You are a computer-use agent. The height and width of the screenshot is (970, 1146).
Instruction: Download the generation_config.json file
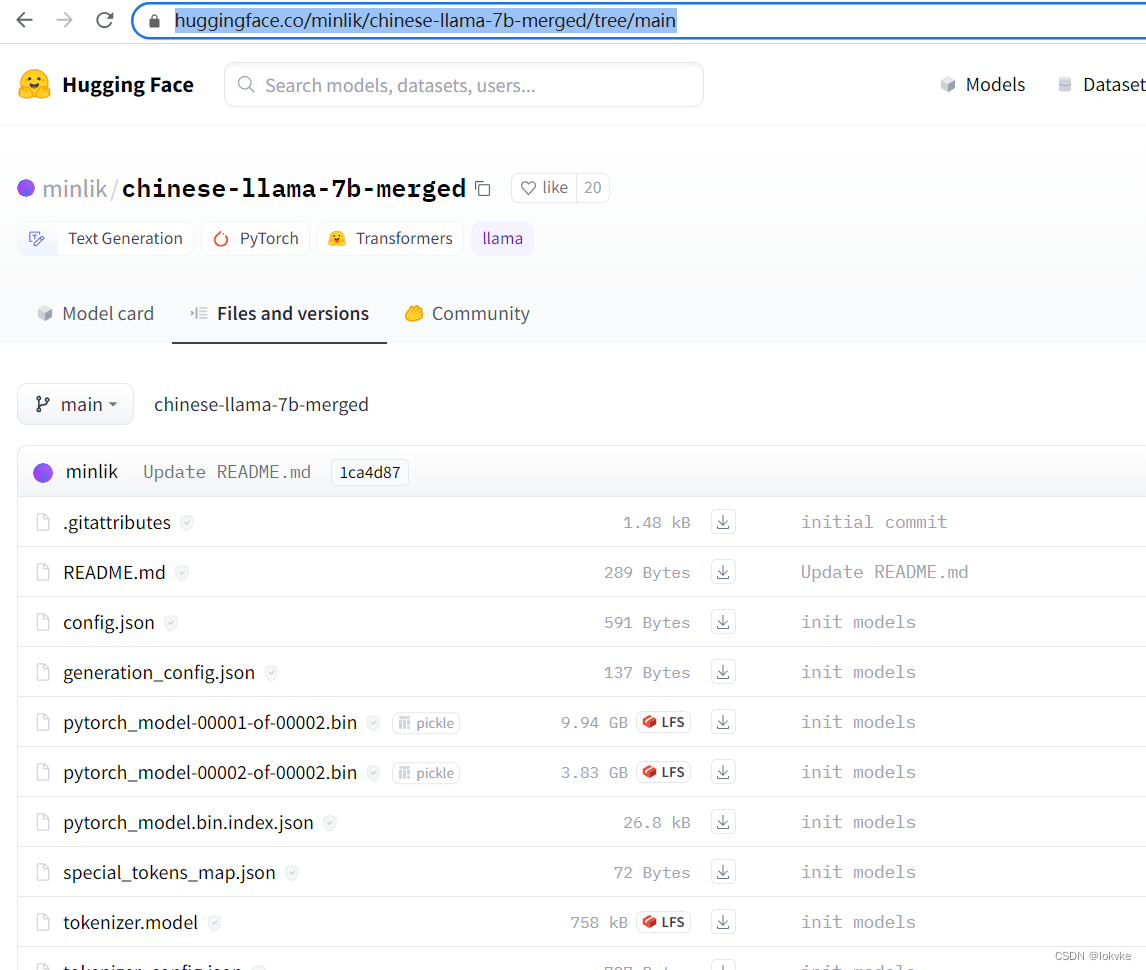point(723,672)
